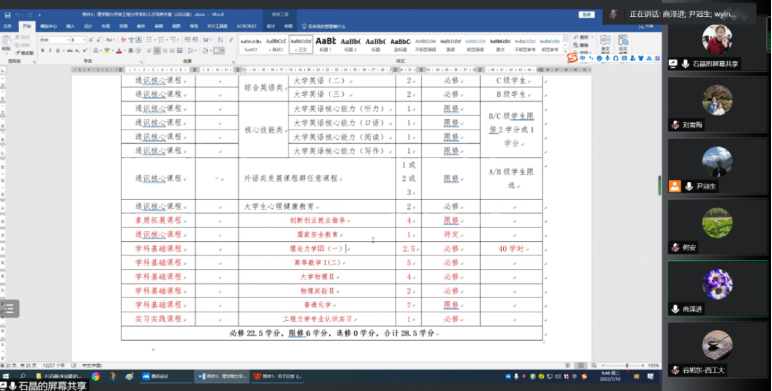Screen dimensions: 772x391
Task: Select the bullet list icon
Action: [149, 39]
